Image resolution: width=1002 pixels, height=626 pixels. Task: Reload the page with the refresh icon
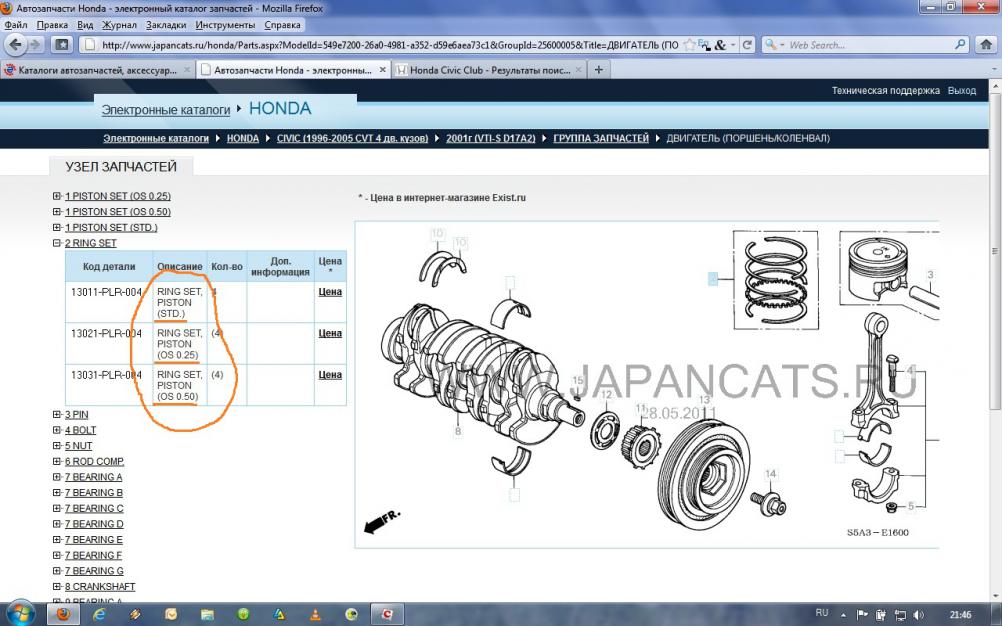747,45
